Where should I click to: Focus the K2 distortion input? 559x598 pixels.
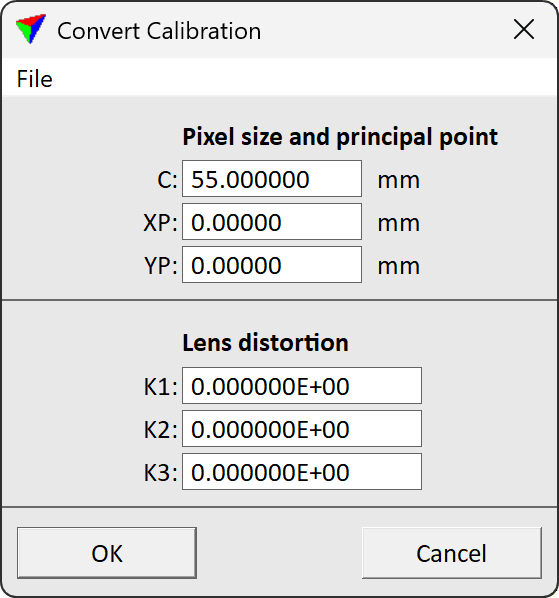pyautogui.click(x=302, y=429)
